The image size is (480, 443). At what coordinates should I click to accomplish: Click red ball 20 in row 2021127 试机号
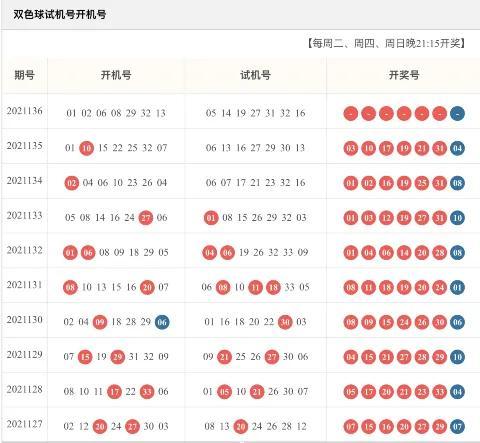pyautogui.click(x=241, y=427)
